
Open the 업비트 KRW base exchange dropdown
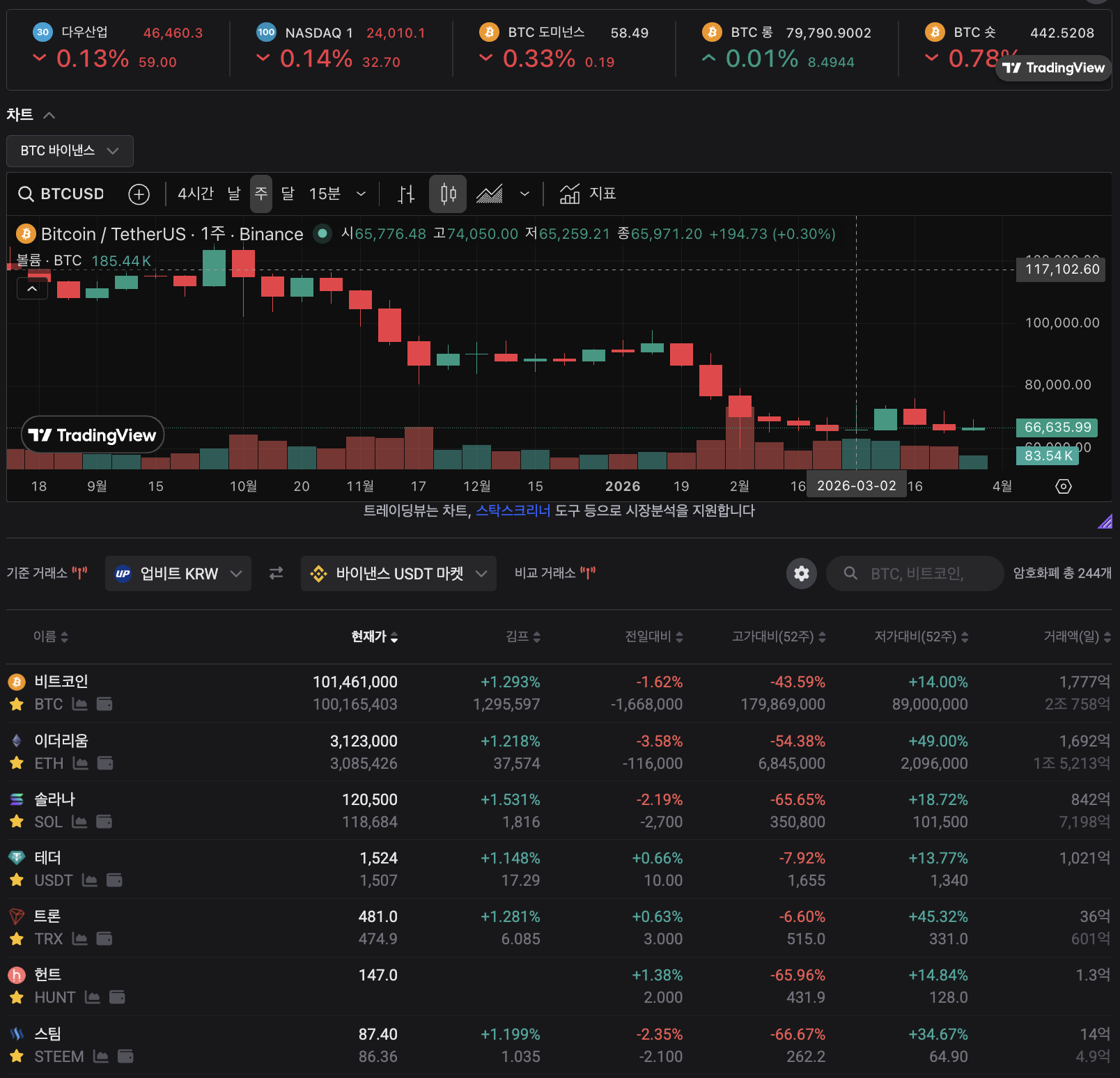tap(178, 573)
